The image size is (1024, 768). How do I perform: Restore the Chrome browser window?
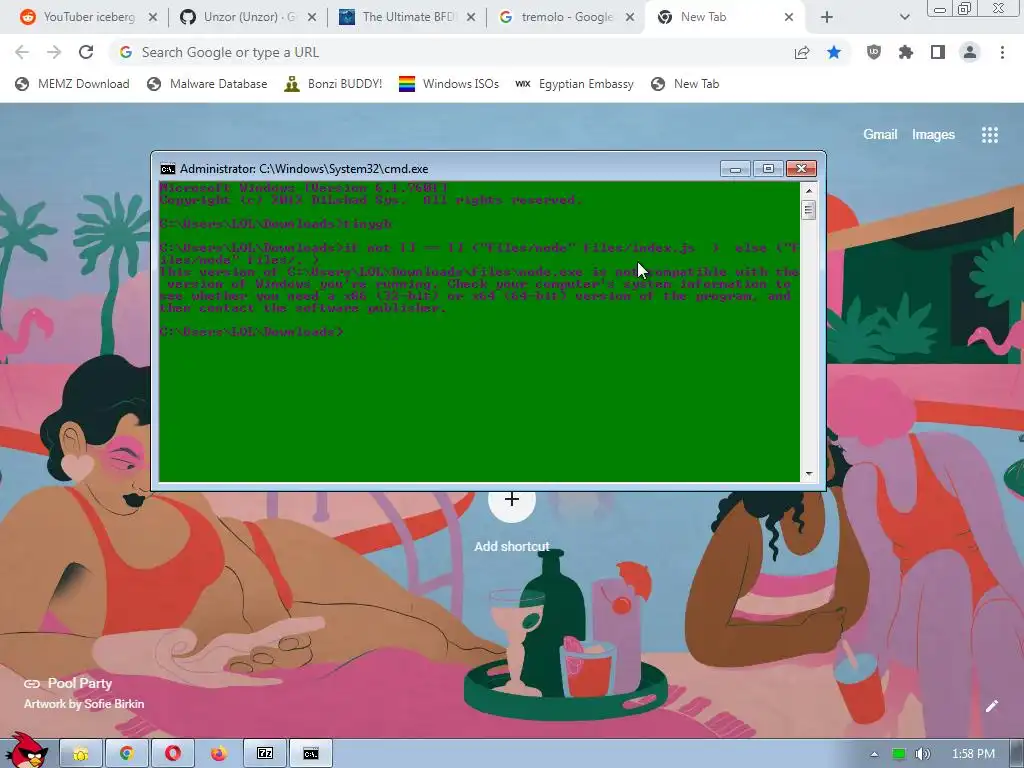click(x=965, y=8)
